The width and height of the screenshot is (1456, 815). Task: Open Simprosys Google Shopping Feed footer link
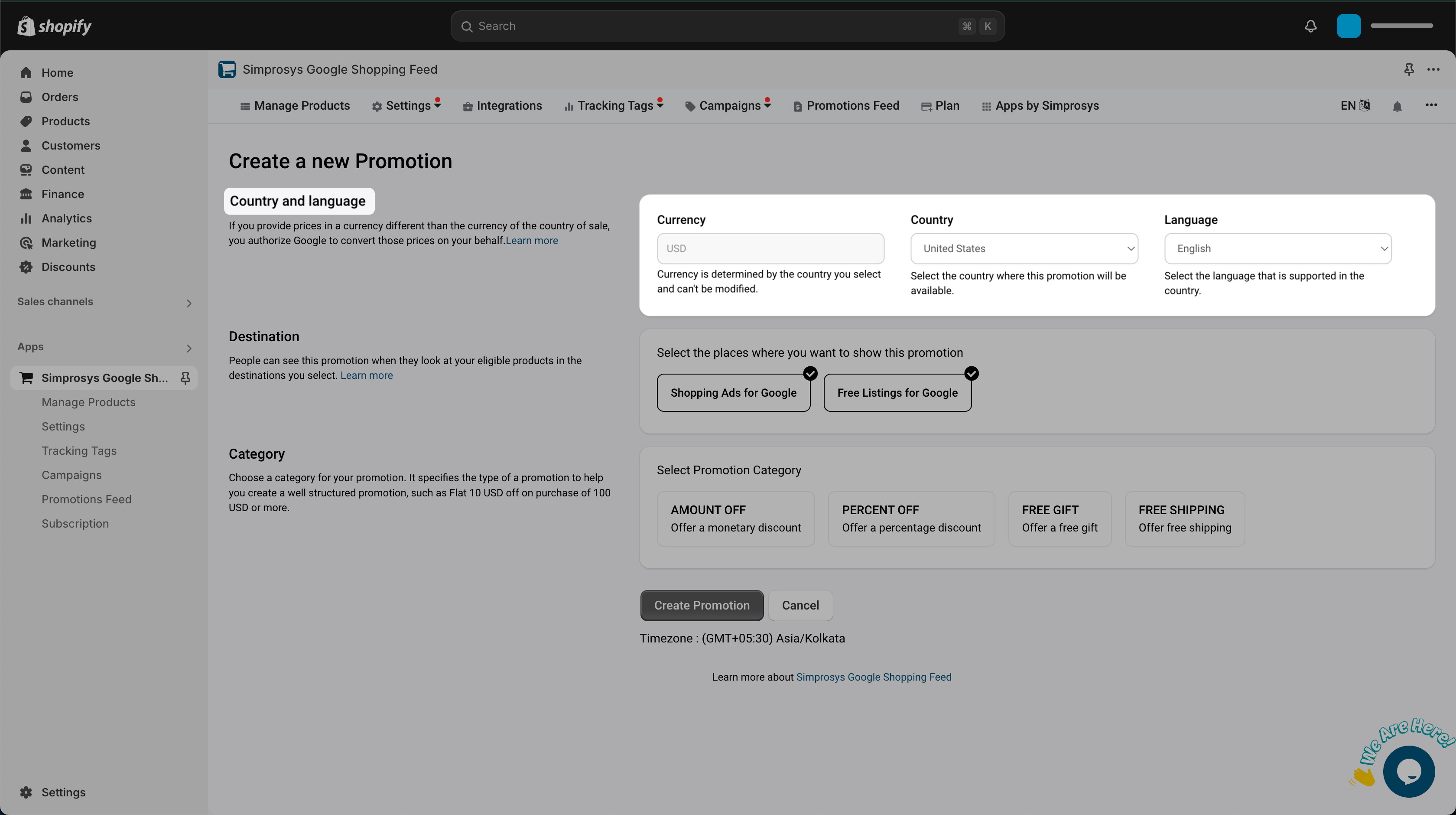coord(874,678)
